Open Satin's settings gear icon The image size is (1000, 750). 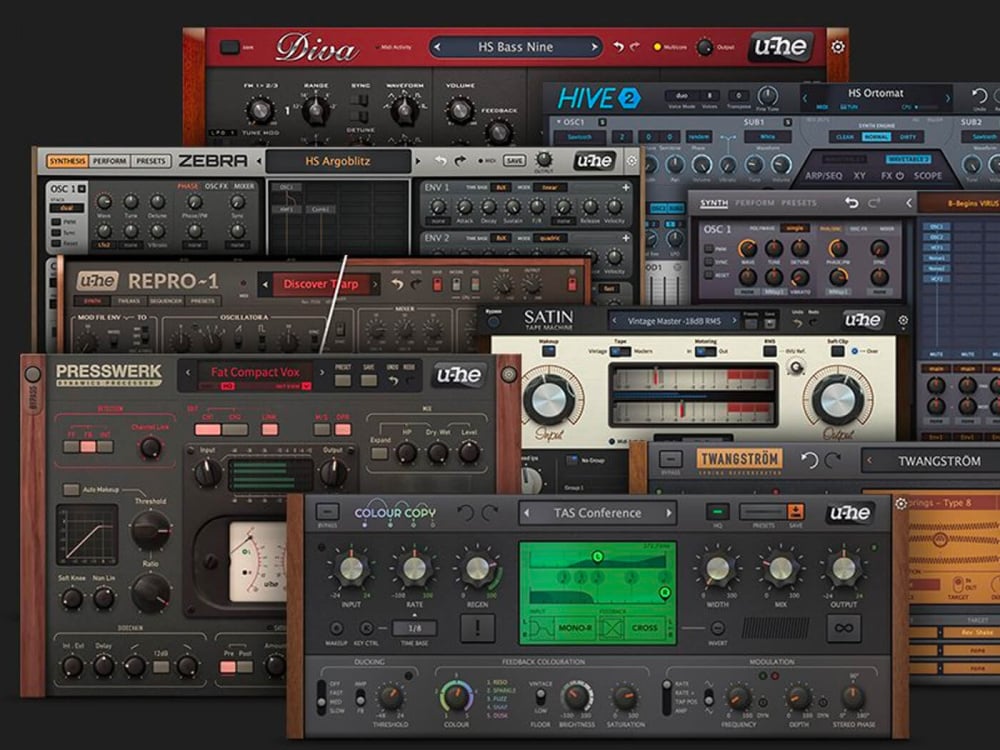(x=903, y=320)
